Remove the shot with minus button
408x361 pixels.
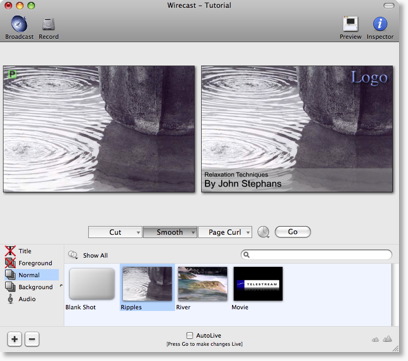tap(32, 339)
